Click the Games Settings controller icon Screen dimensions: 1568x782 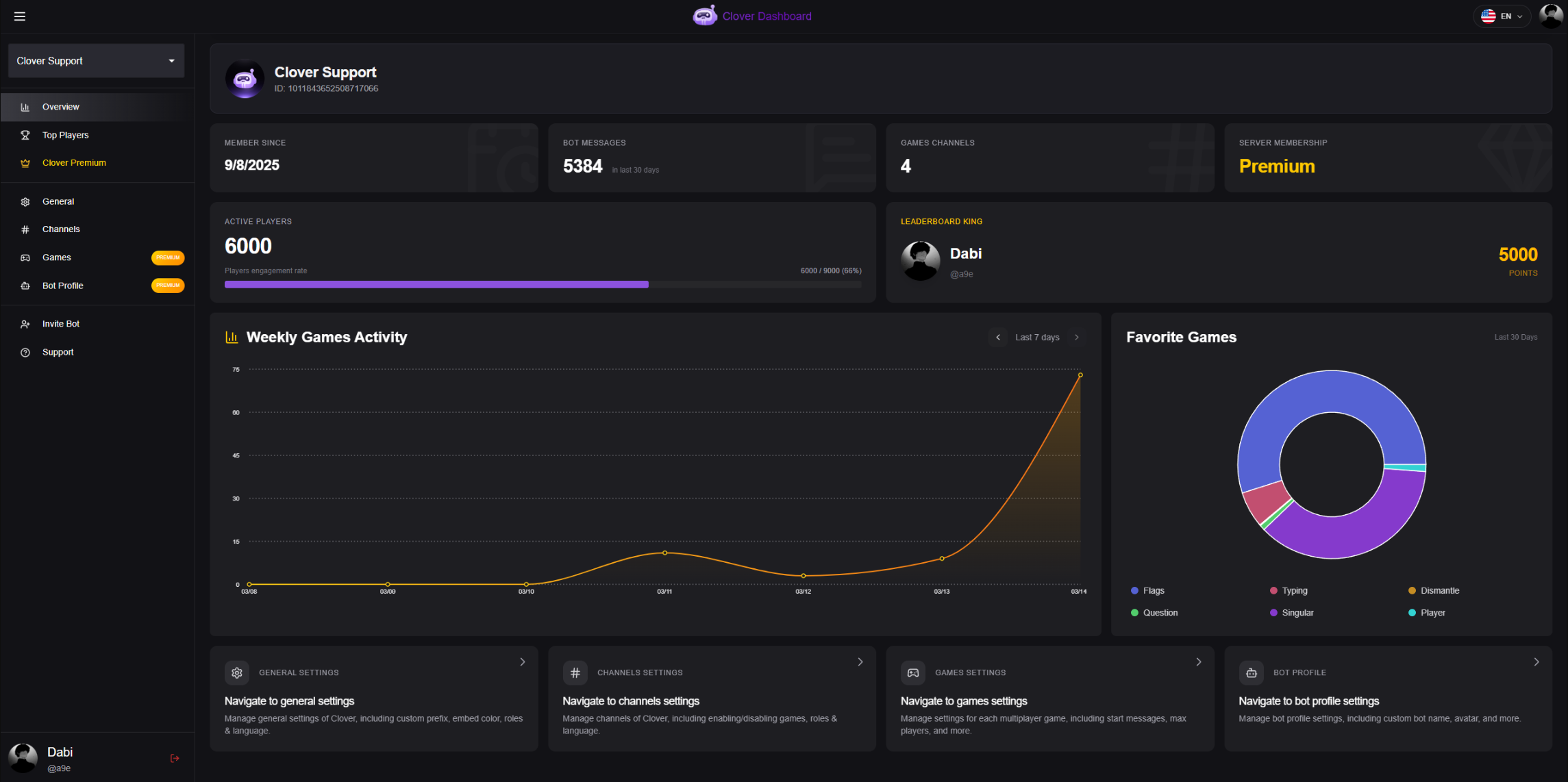(x=913, y=672)
